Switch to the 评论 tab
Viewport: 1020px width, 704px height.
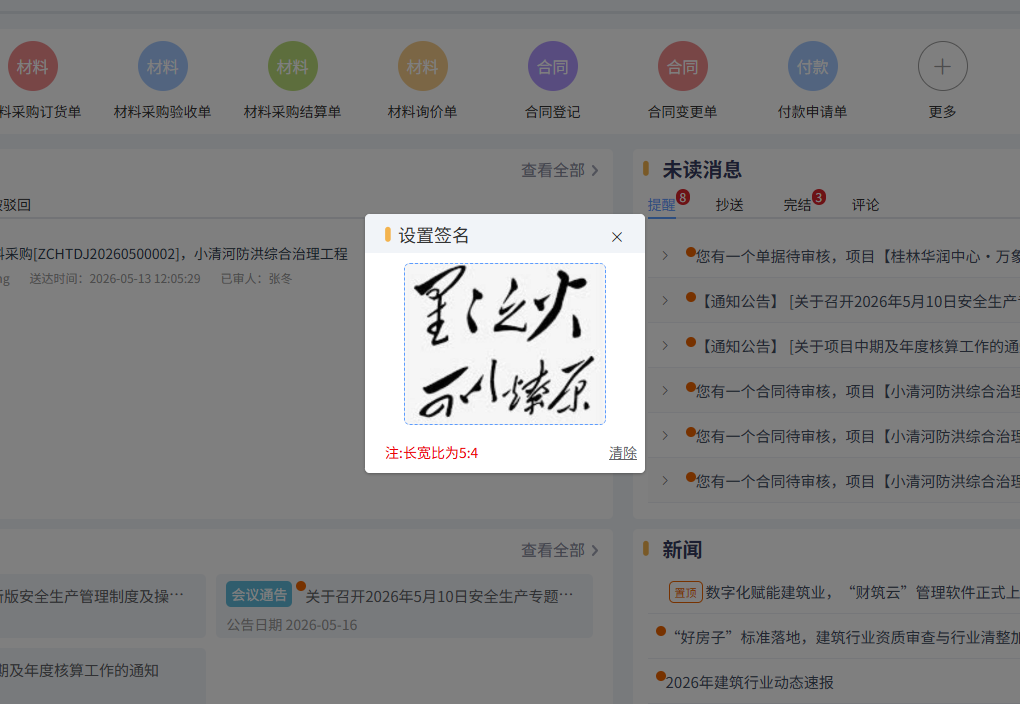pos(865,205)
